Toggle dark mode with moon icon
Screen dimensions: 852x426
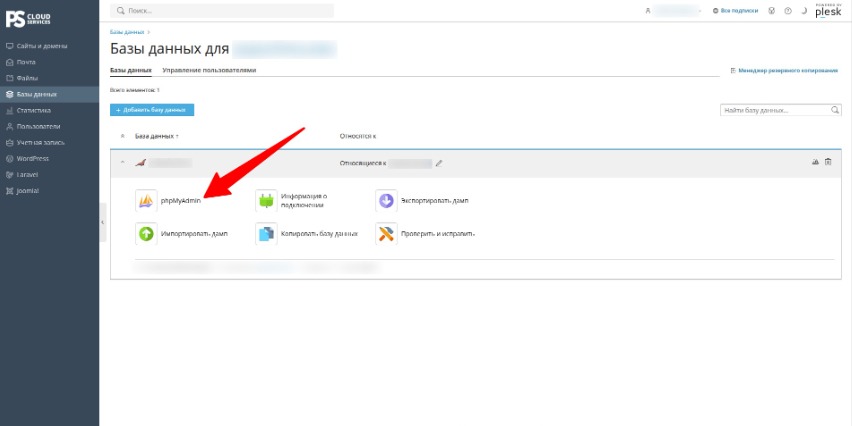coord(804,11)
